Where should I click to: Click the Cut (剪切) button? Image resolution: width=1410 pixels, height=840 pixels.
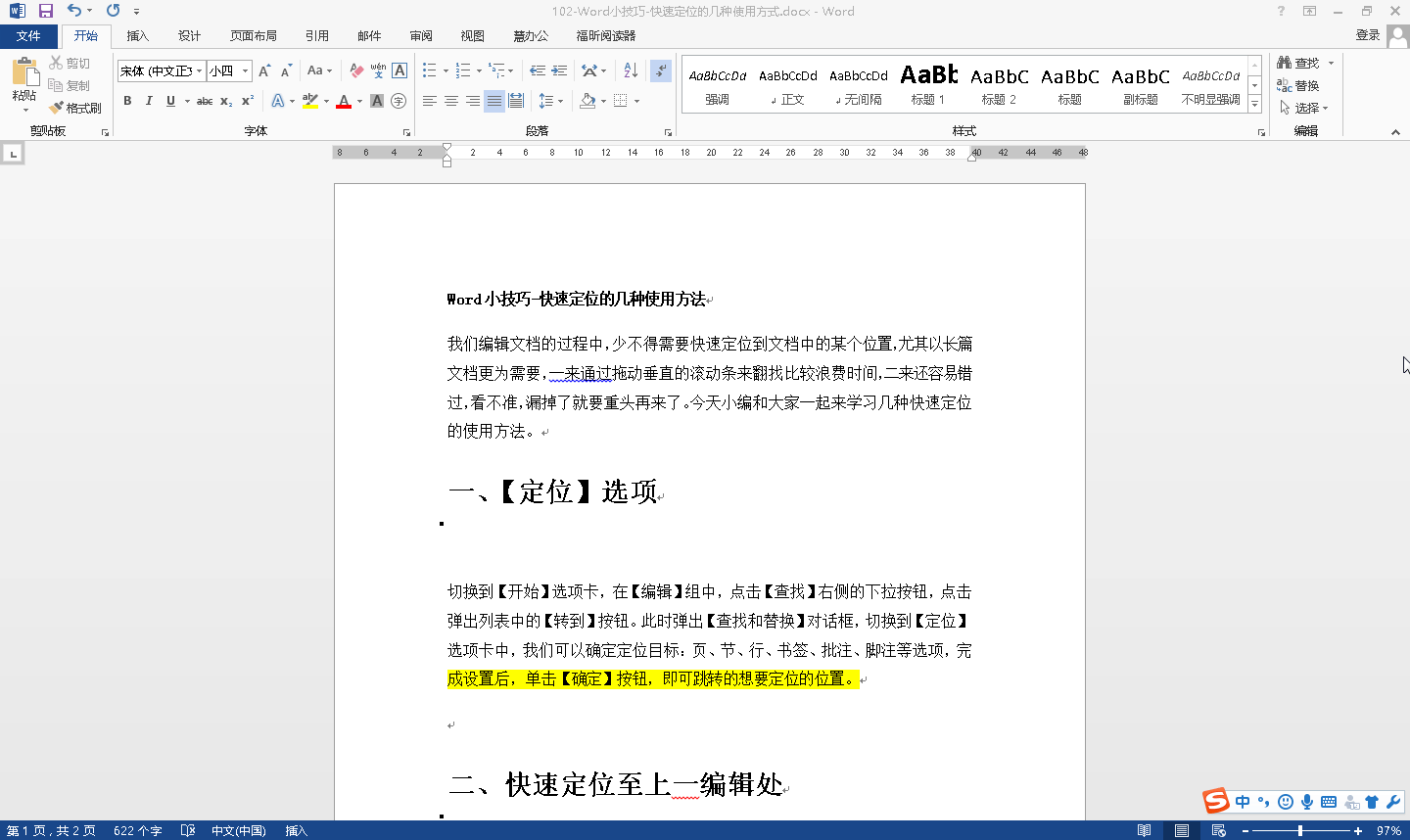point(70,63)
